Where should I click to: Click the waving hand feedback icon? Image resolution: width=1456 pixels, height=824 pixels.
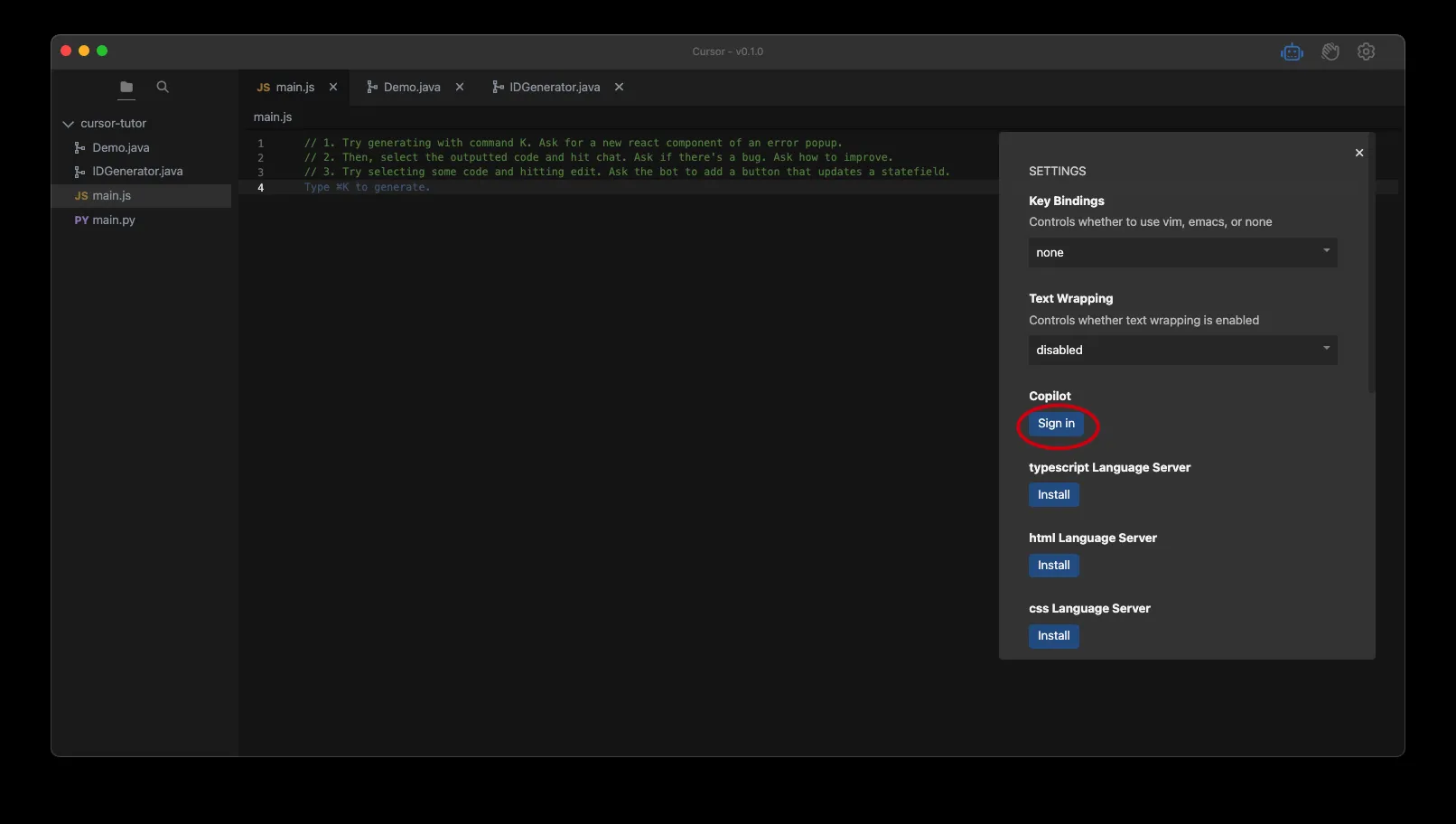tap(1330, 52)
